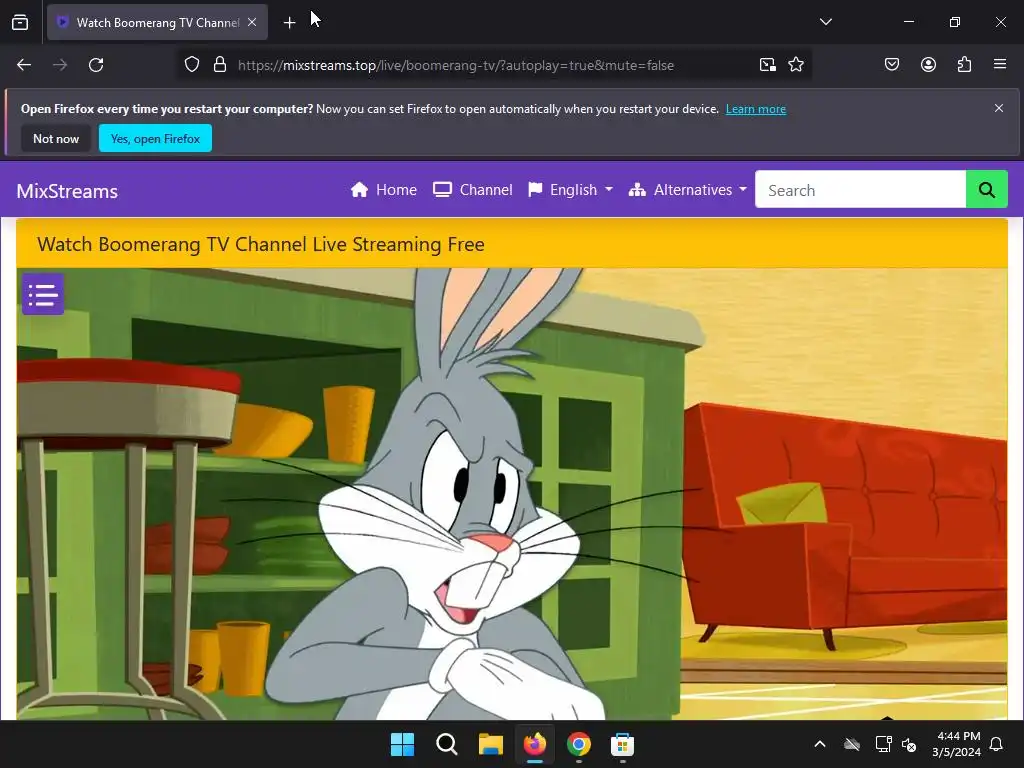The width and height of the screenshot is (1024, 768).
Task: Open Windows taskbar search
Action: (447, 744)
